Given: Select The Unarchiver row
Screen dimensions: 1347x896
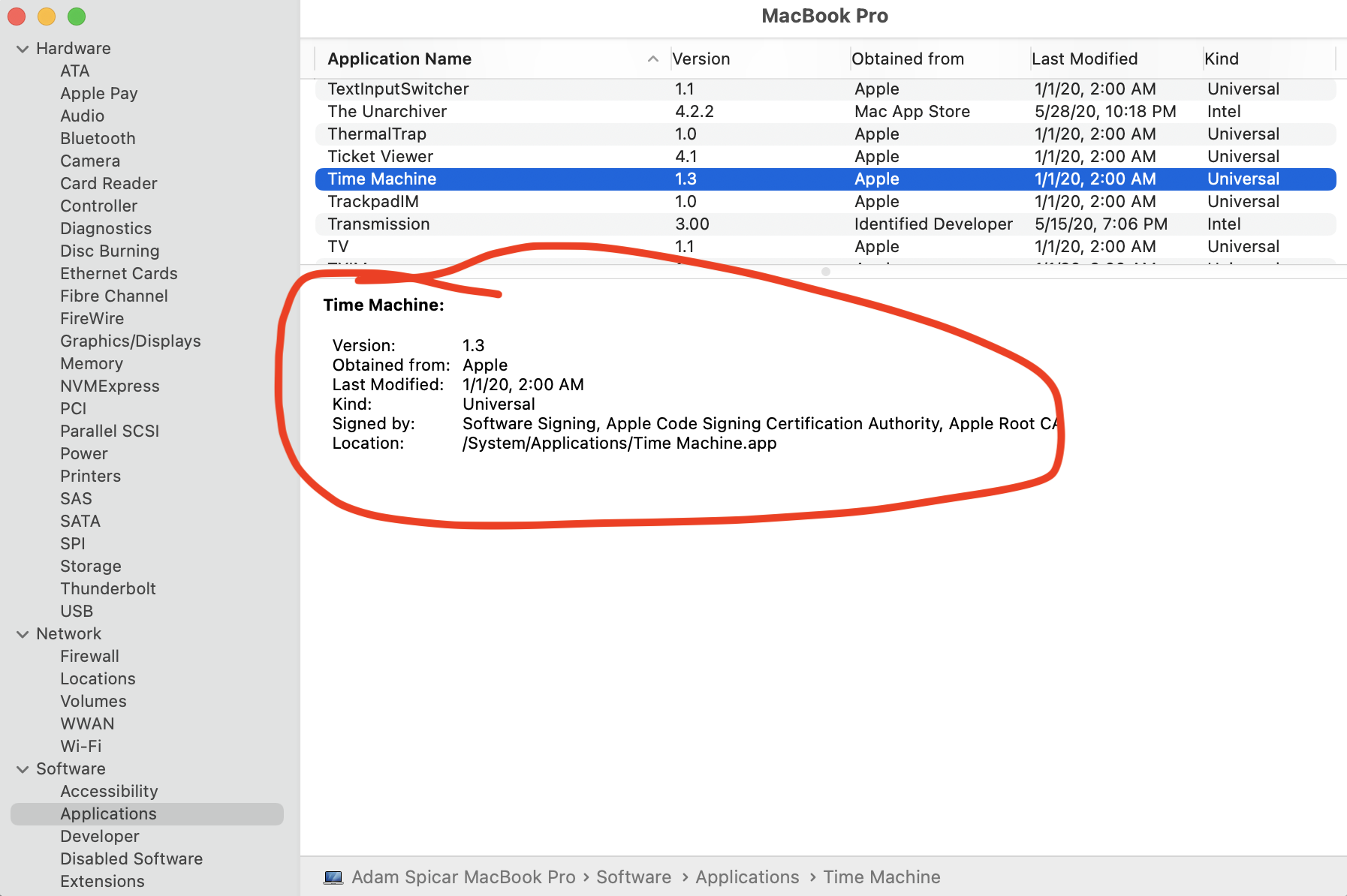Looking at the screenshot, I should [825, 112].
